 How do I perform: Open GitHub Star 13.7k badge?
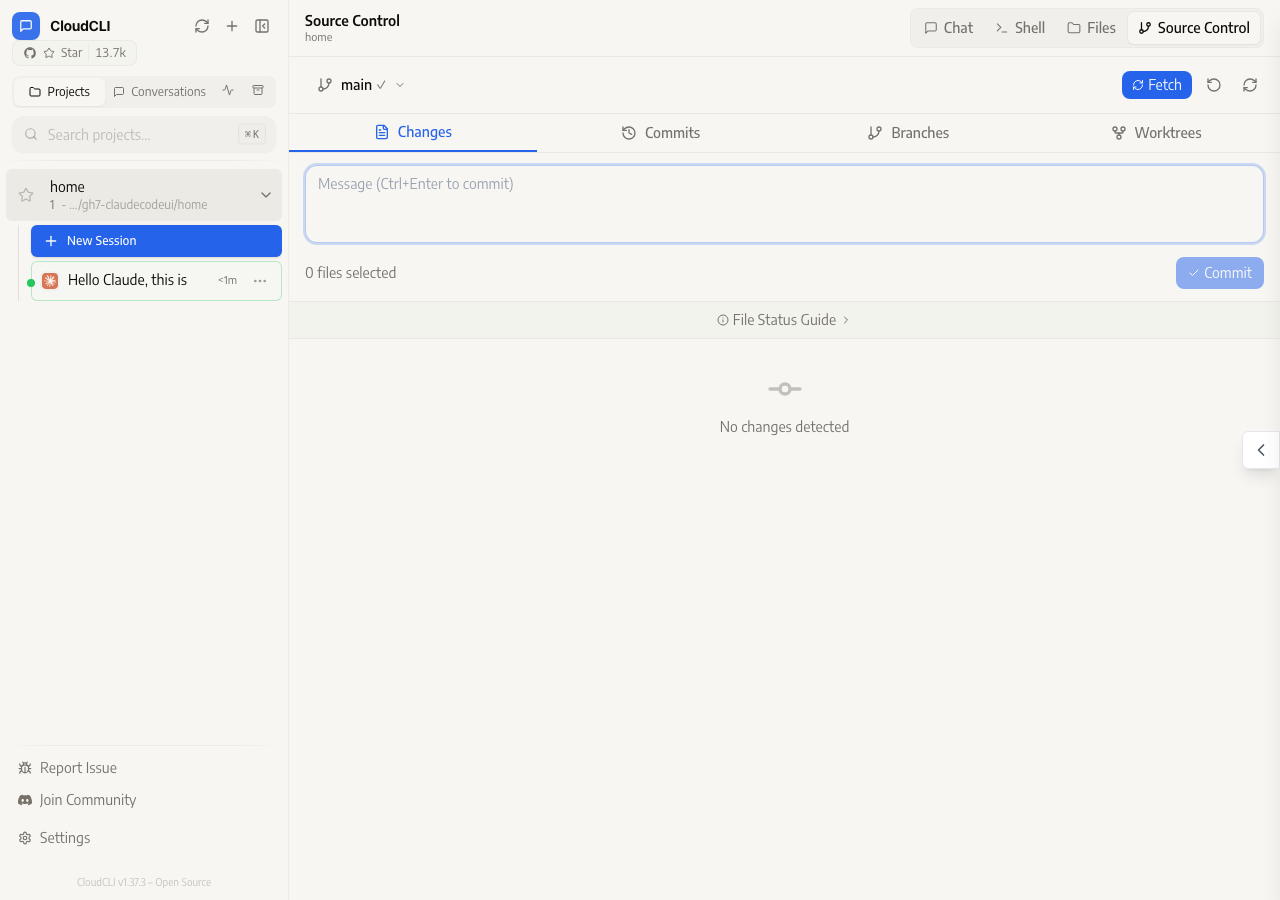(75, 53)
